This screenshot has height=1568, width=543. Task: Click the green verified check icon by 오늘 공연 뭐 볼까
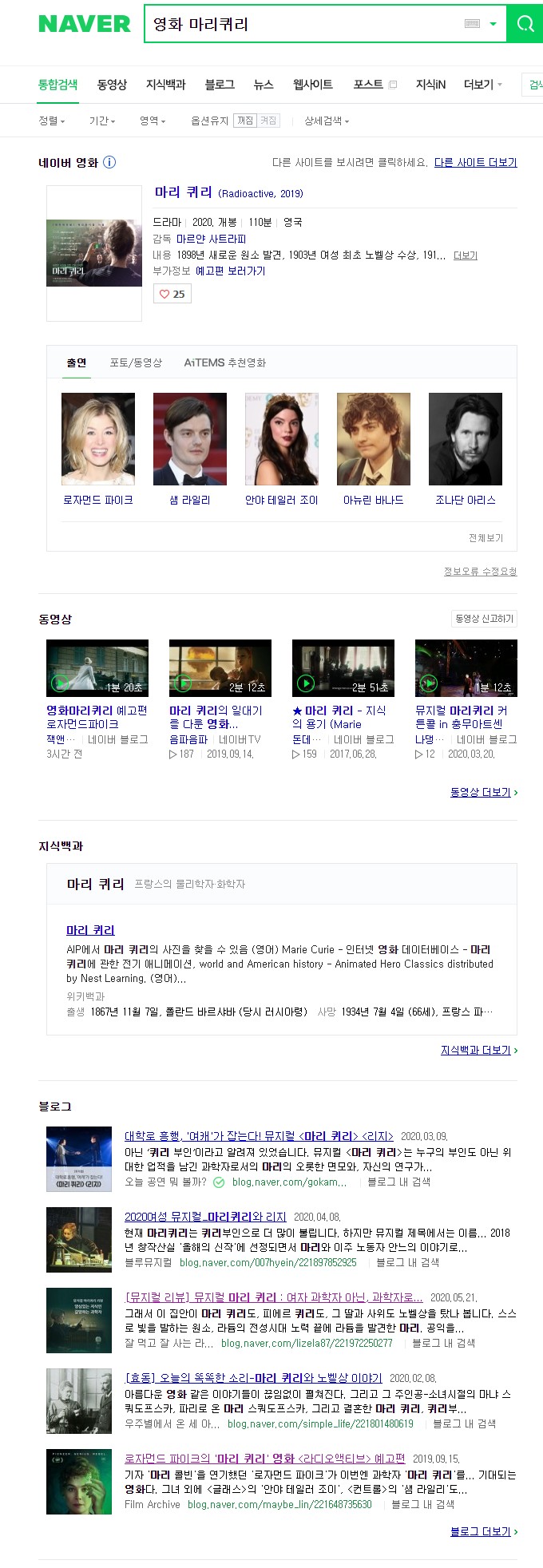click(219, 1182)
